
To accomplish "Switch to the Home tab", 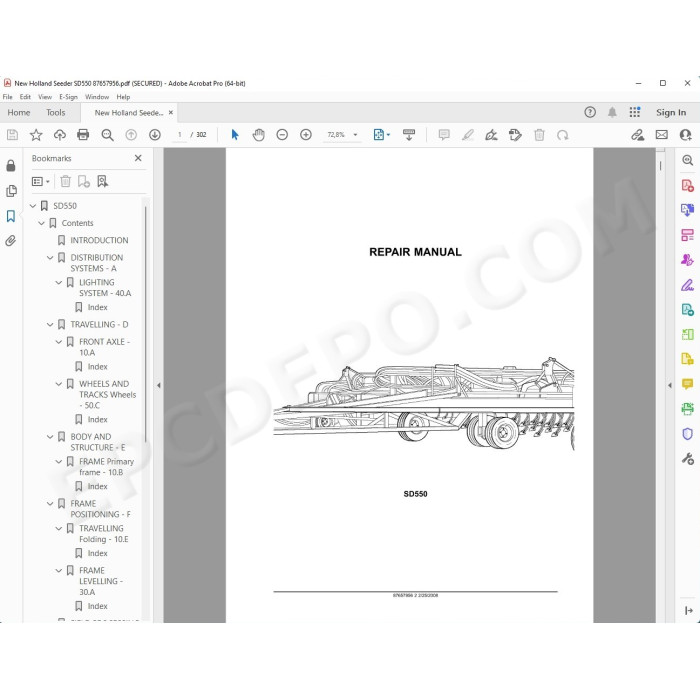I will point(19,112).
